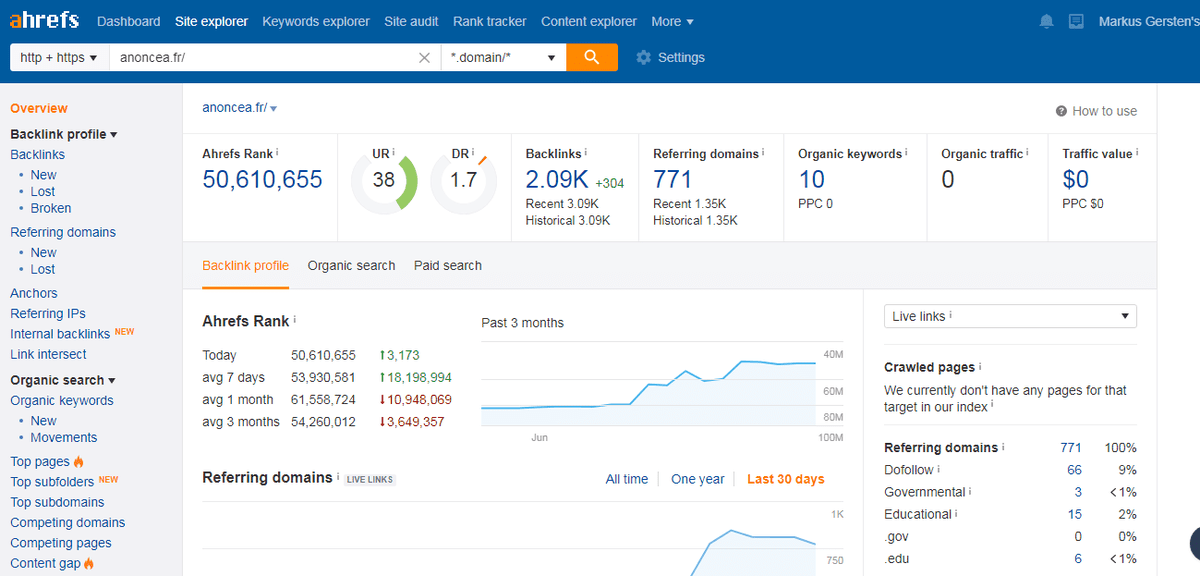The width and height of the screenshot is (1200, 576).
Task: Expand the anoncea.fr/ target dropdown arrow
Action: (x=273, y=109)
